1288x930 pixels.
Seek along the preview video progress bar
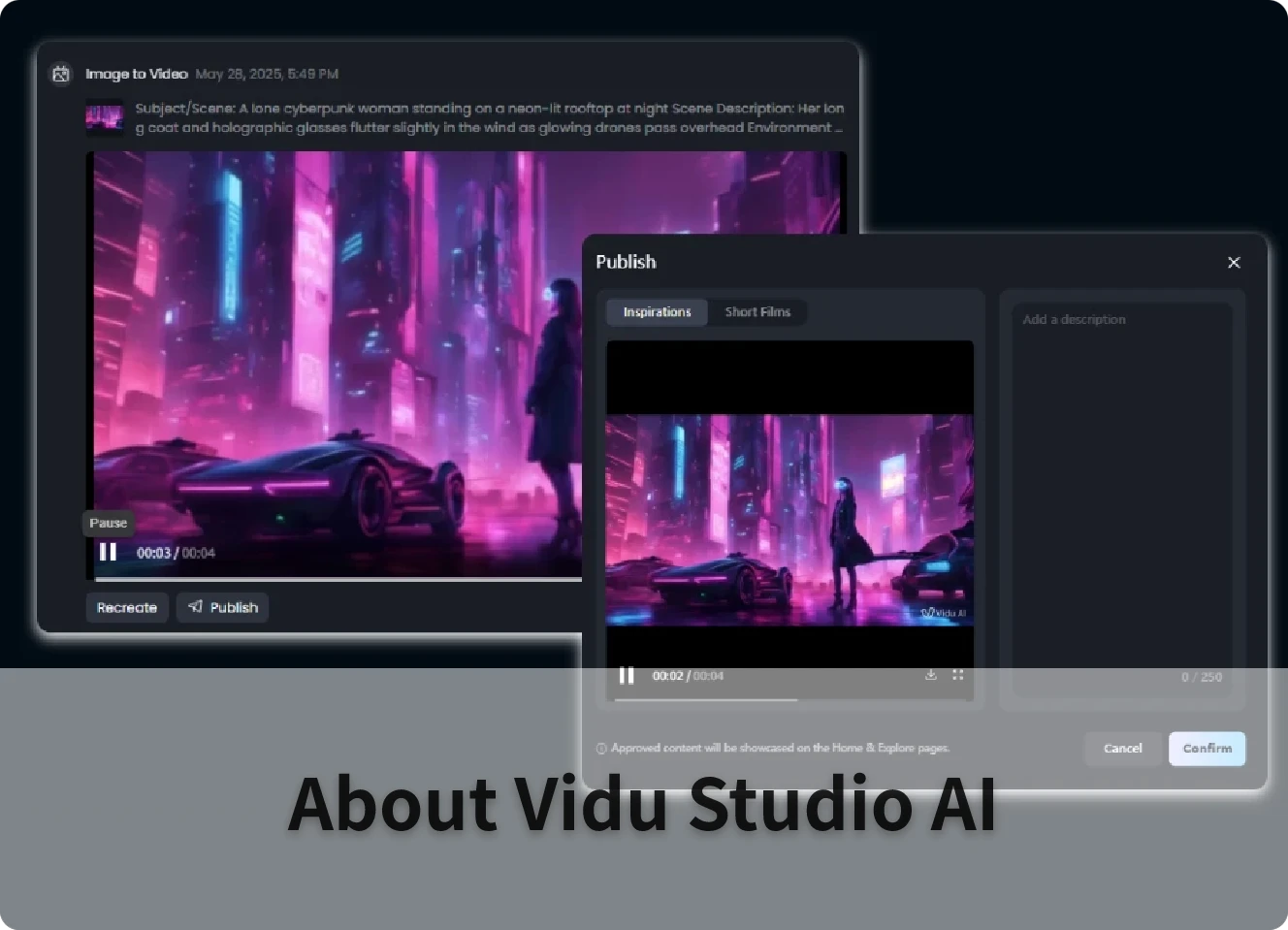pos(789,700)
